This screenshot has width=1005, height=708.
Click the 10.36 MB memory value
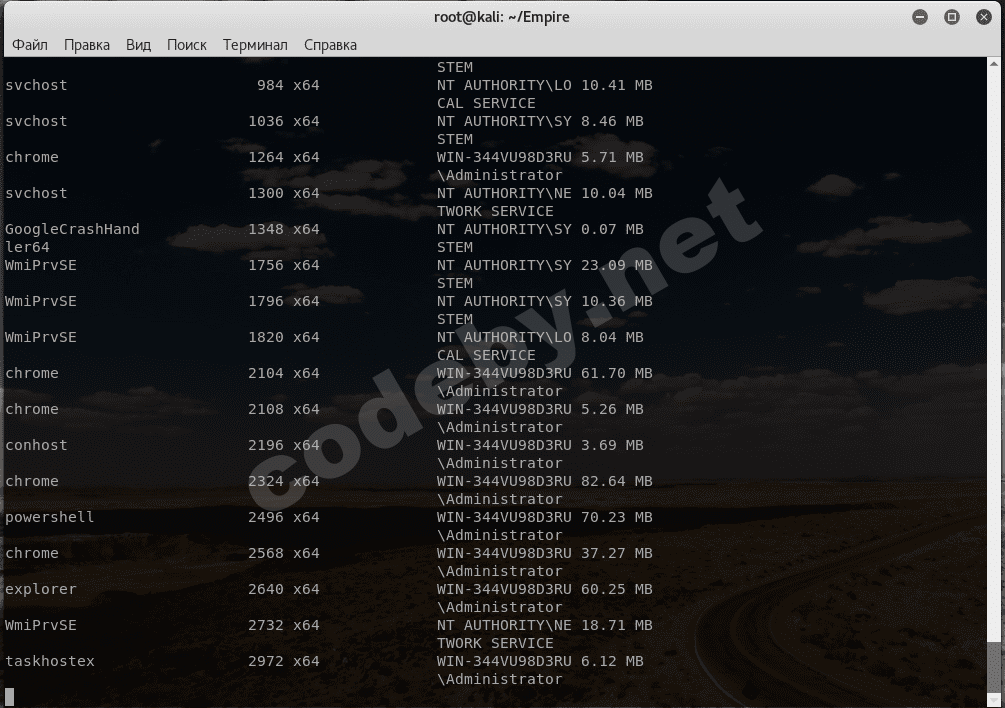tap(617, 301)
